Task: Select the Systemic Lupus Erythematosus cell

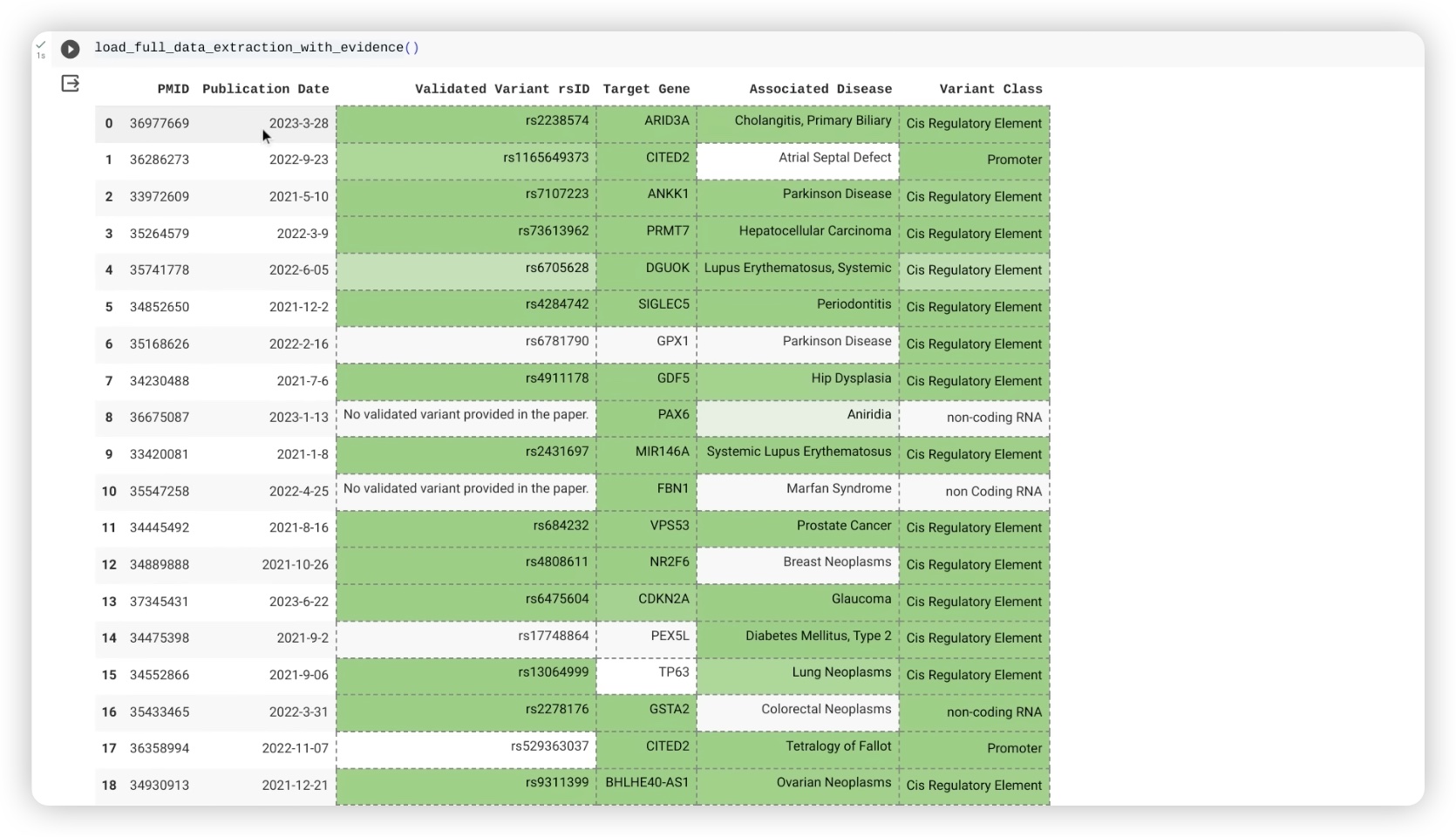Action: (x=798, y=455)
